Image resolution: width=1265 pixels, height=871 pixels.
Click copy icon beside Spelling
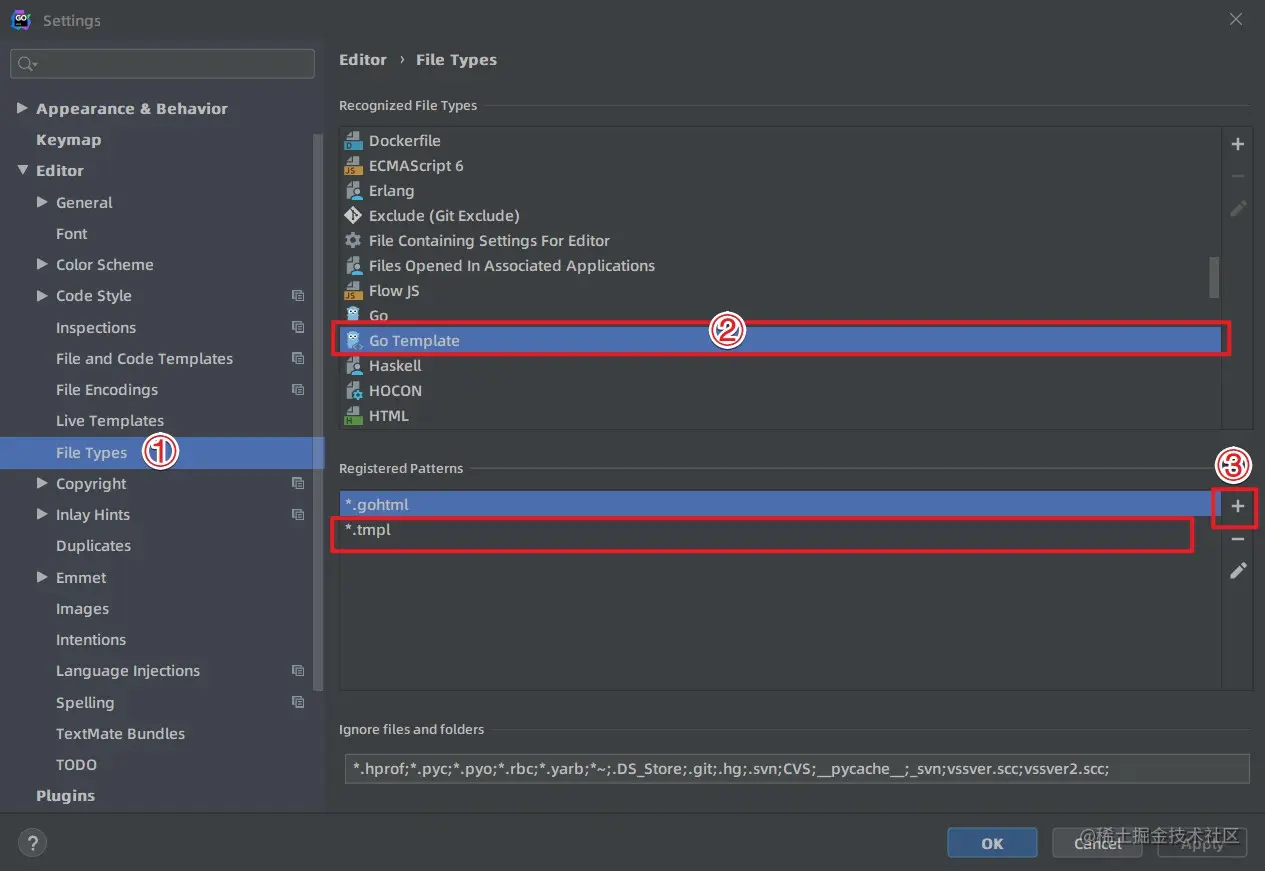298,702
